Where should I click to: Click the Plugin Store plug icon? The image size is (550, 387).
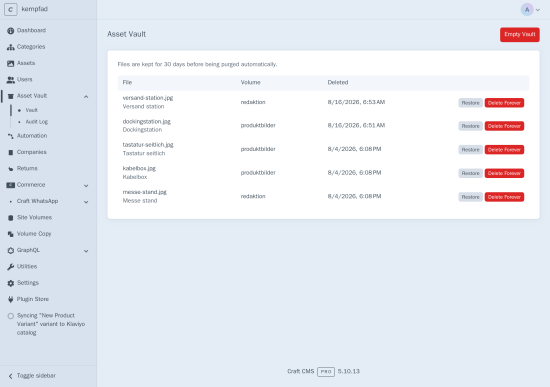pyautogui.click(x=11, y=299)
